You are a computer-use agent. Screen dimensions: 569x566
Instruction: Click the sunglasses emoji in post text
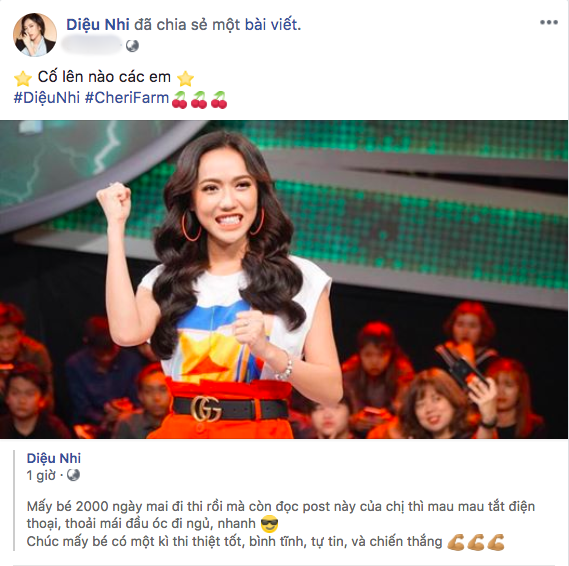coord(270,524)
